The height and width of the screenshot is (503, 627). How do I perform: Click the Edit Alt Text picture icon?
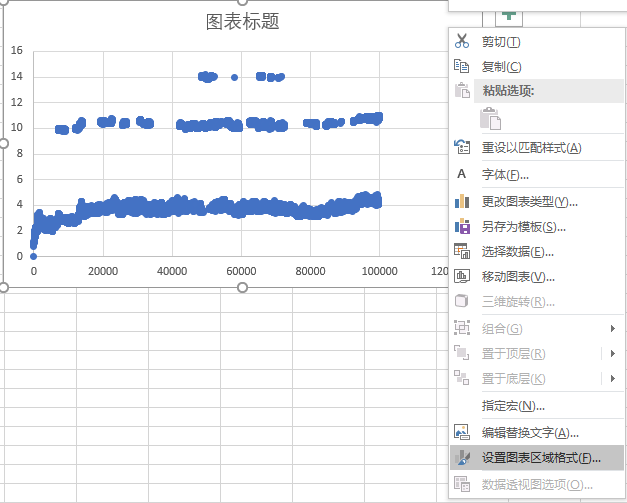pyautogui.click(x=462, y=432)
